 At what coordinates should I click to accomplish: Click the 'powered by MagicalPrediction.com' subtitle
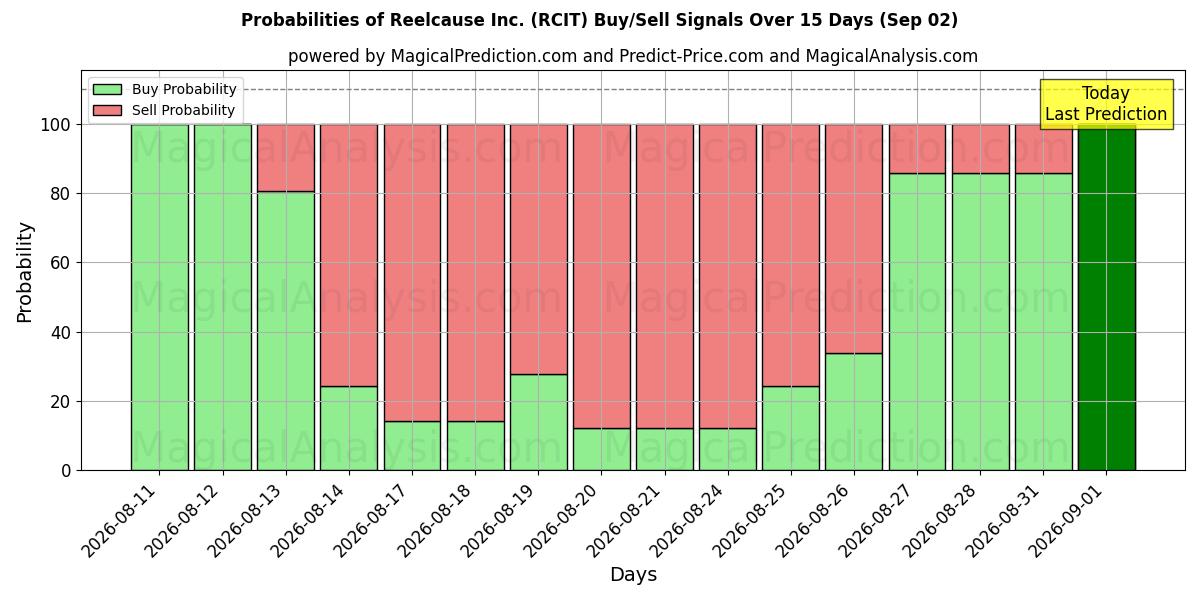pos(633,56)
